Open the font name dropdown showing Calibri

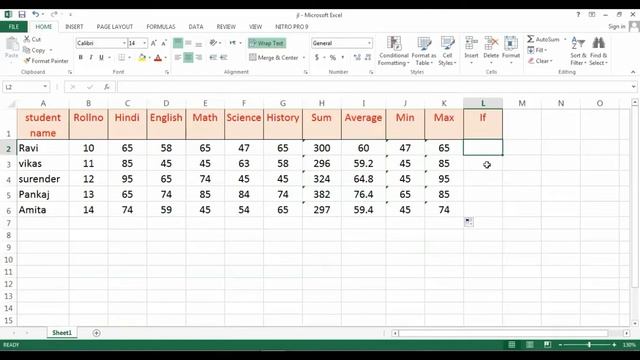click(x=124, y=43)
